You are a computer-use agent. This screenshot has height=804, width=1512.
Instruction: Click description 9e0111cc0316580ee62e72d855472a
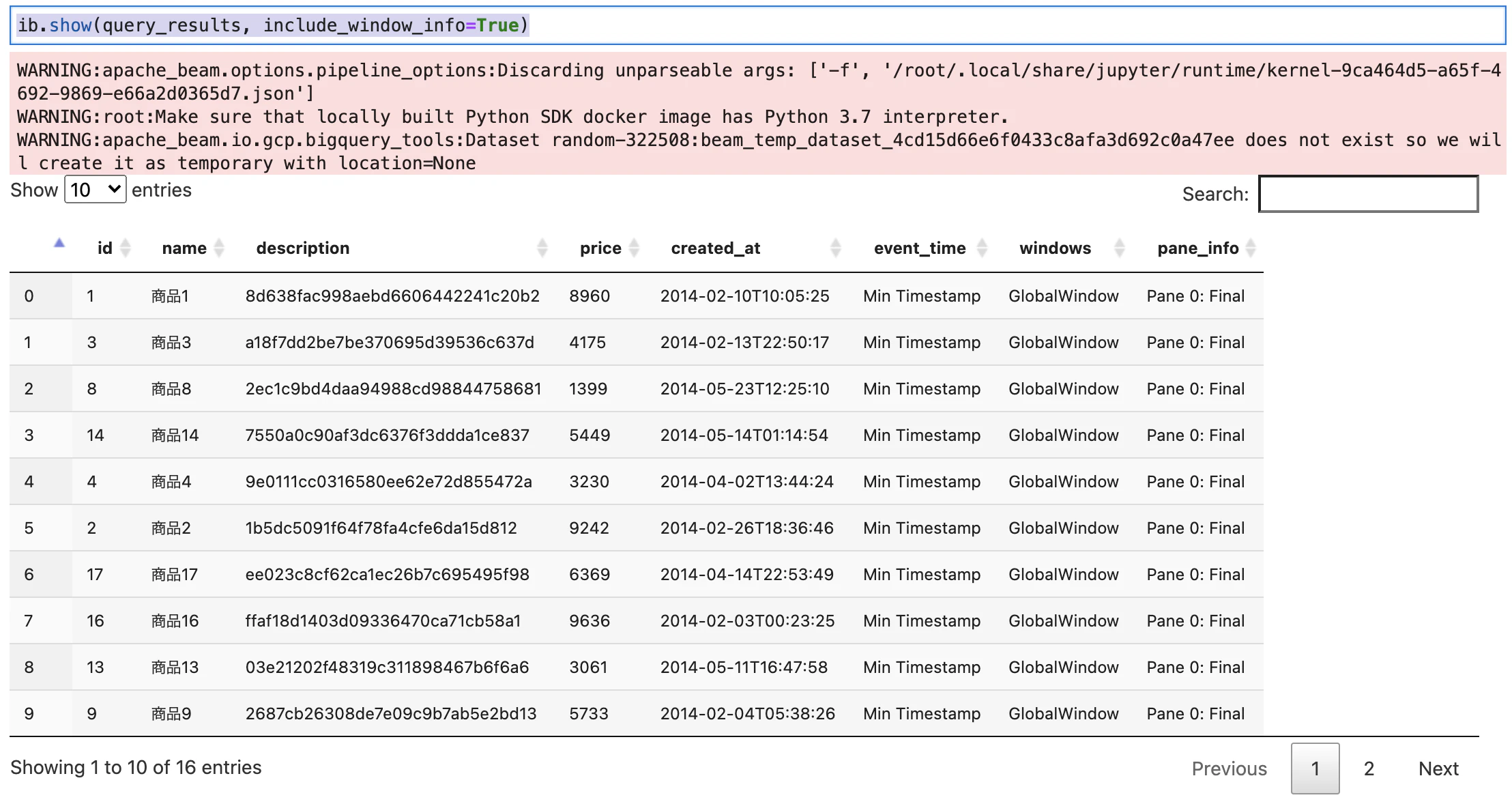click(x=388, y=481)
